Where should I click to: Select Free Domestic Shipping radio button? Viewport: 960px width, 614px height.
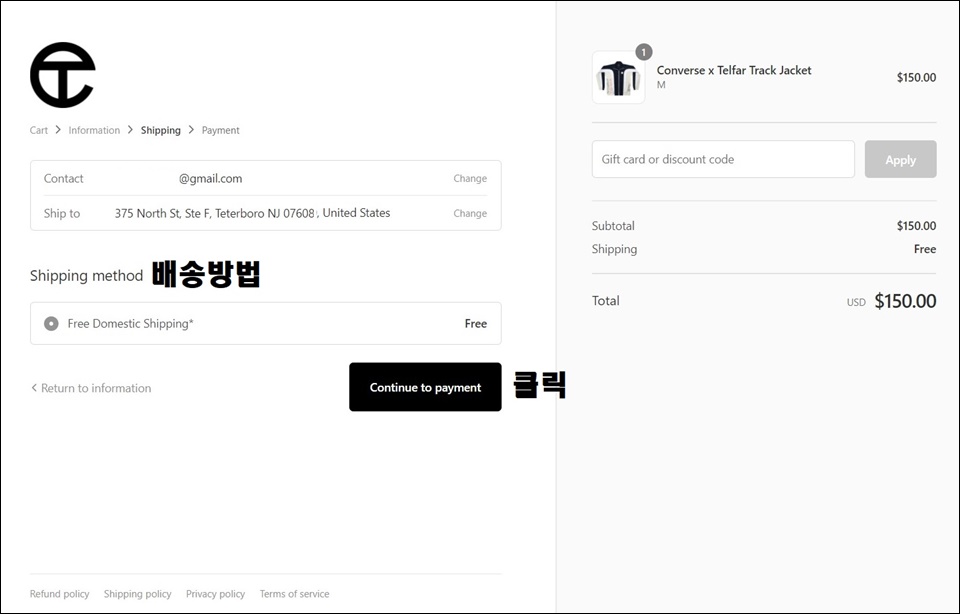pyautogui.click(x=51, y=323)
